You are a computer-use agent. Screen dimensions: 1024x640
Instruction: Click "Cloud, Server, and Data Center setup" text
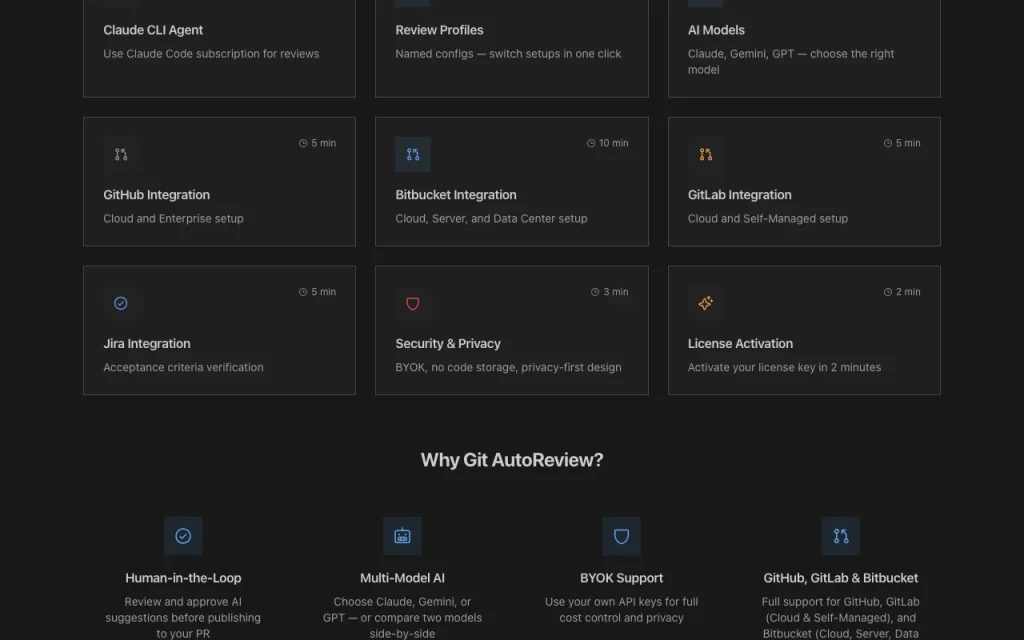(x=491, y=219)
